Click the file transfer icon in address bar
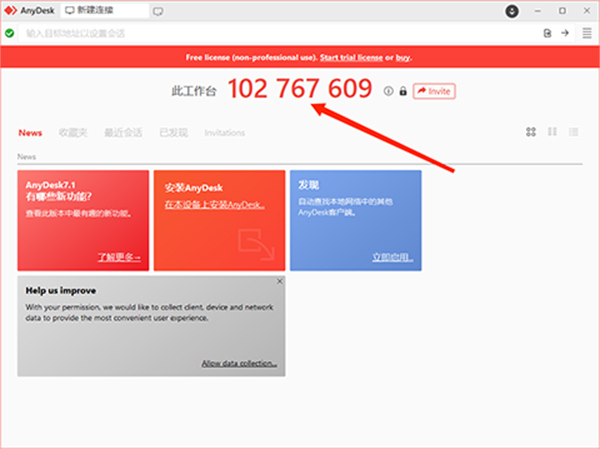600x449 pixels. click(x=548, y=33)
